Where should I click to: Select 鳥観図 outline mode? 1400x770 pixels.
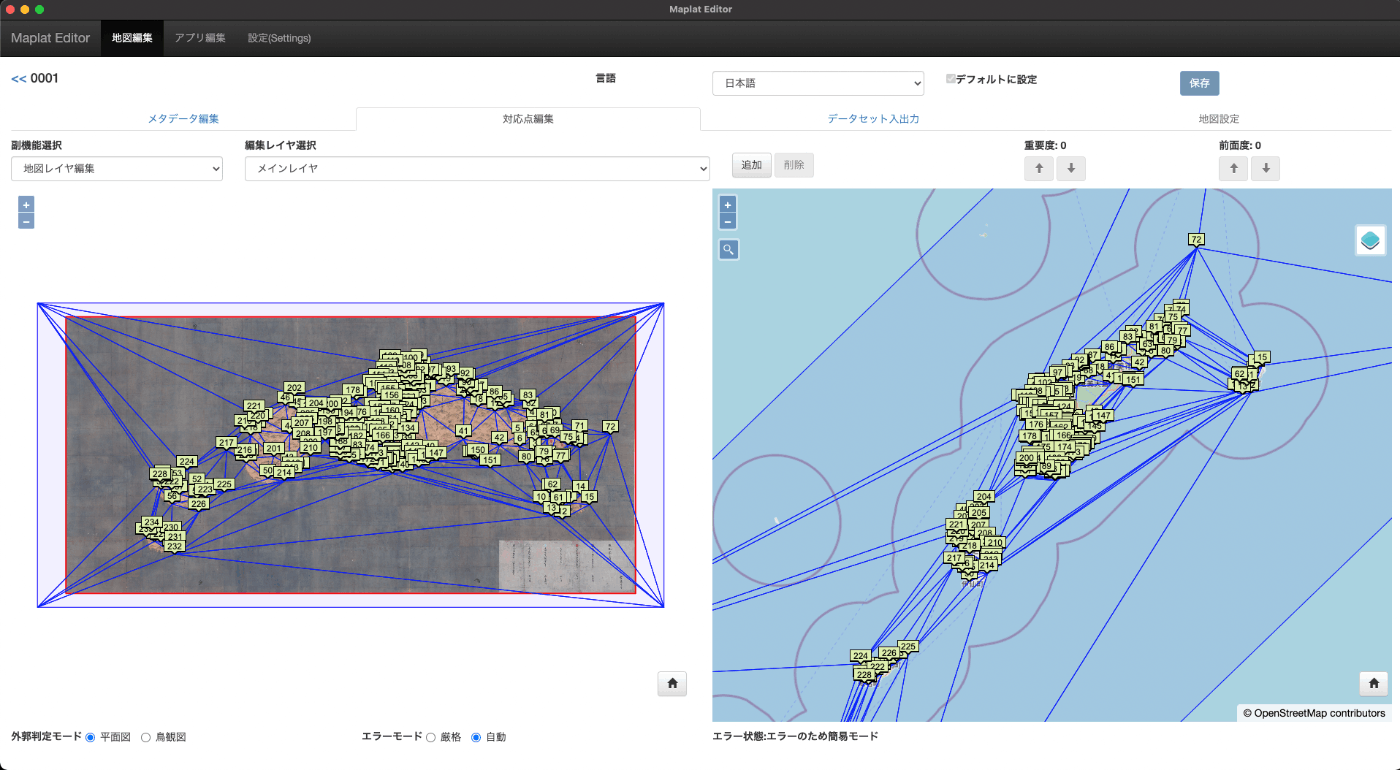coord(146,737)
